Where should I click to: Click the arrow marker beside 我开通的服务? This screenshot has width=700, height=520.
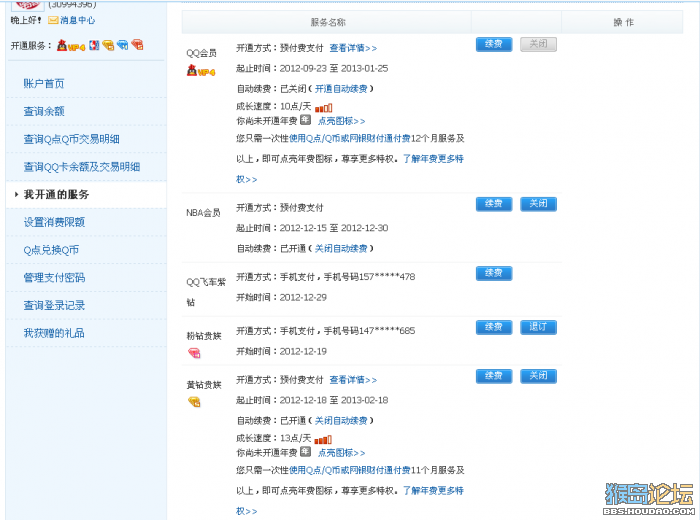point(16,195)
